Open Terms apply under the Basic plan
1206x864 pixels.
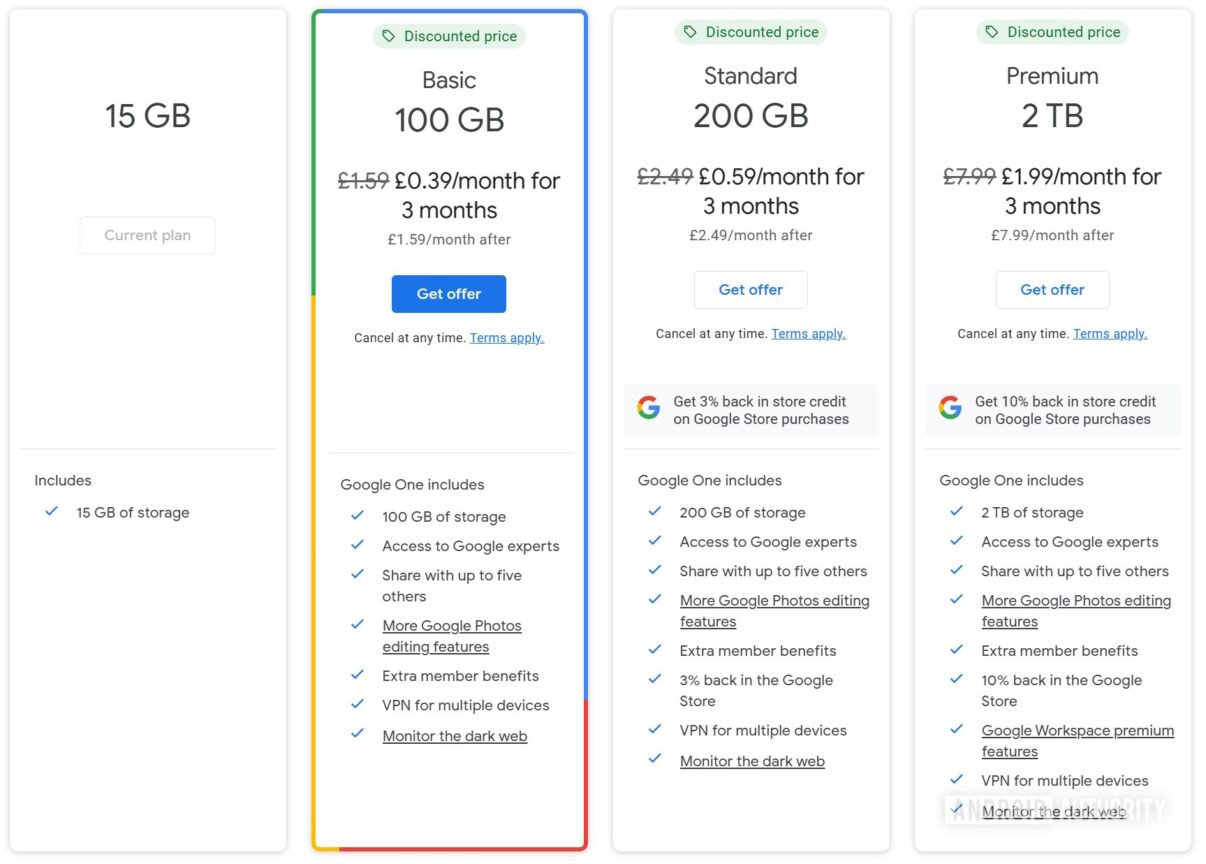pos(506,338)
